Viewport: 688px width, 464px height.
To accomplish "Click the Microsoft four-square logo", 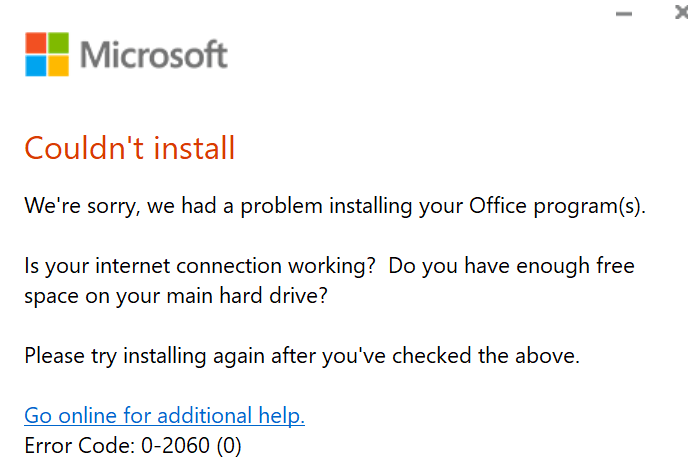I will (x=47, y=54).
